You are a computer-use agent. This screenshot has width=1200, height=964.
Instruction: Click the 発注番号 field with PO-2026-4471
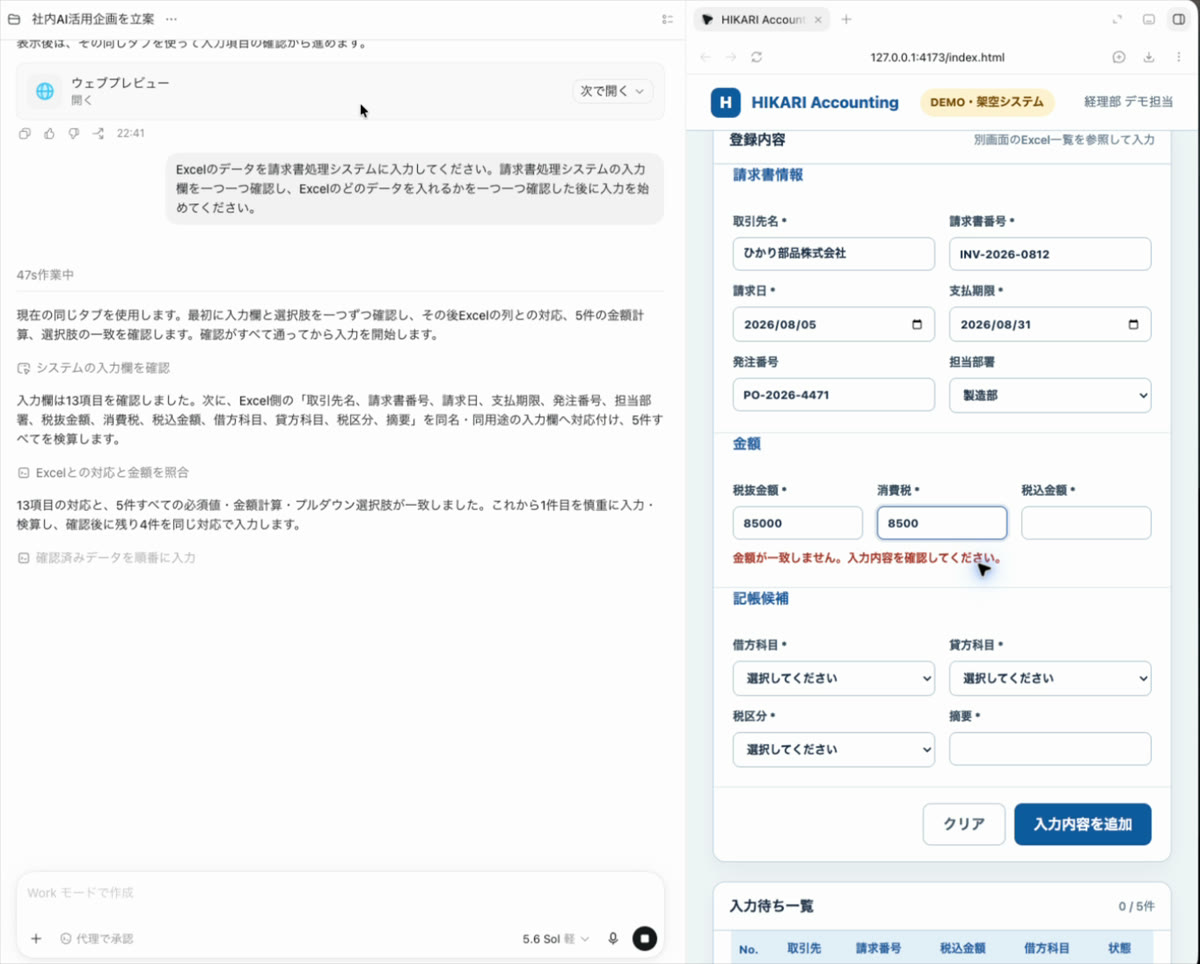(x=834, y=395)
